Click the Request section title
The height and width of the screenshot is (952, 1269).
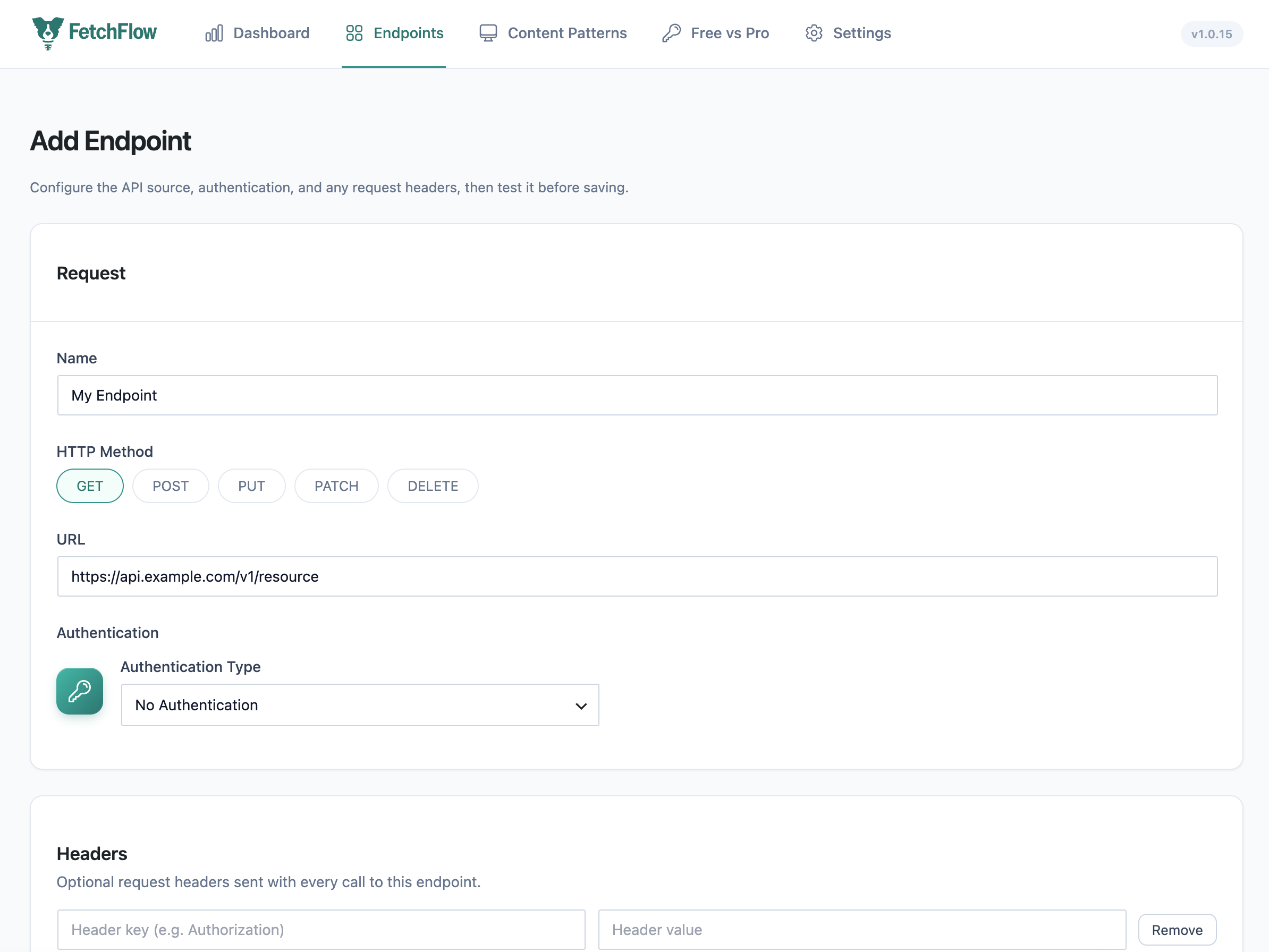(91, 273)
